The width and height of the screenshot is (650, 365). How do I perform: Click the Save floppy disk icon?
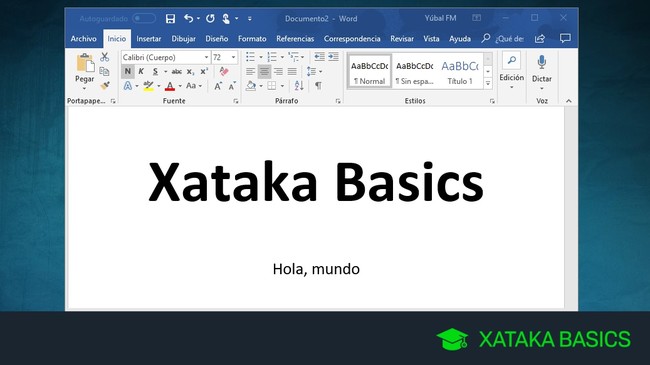(170, 19)
